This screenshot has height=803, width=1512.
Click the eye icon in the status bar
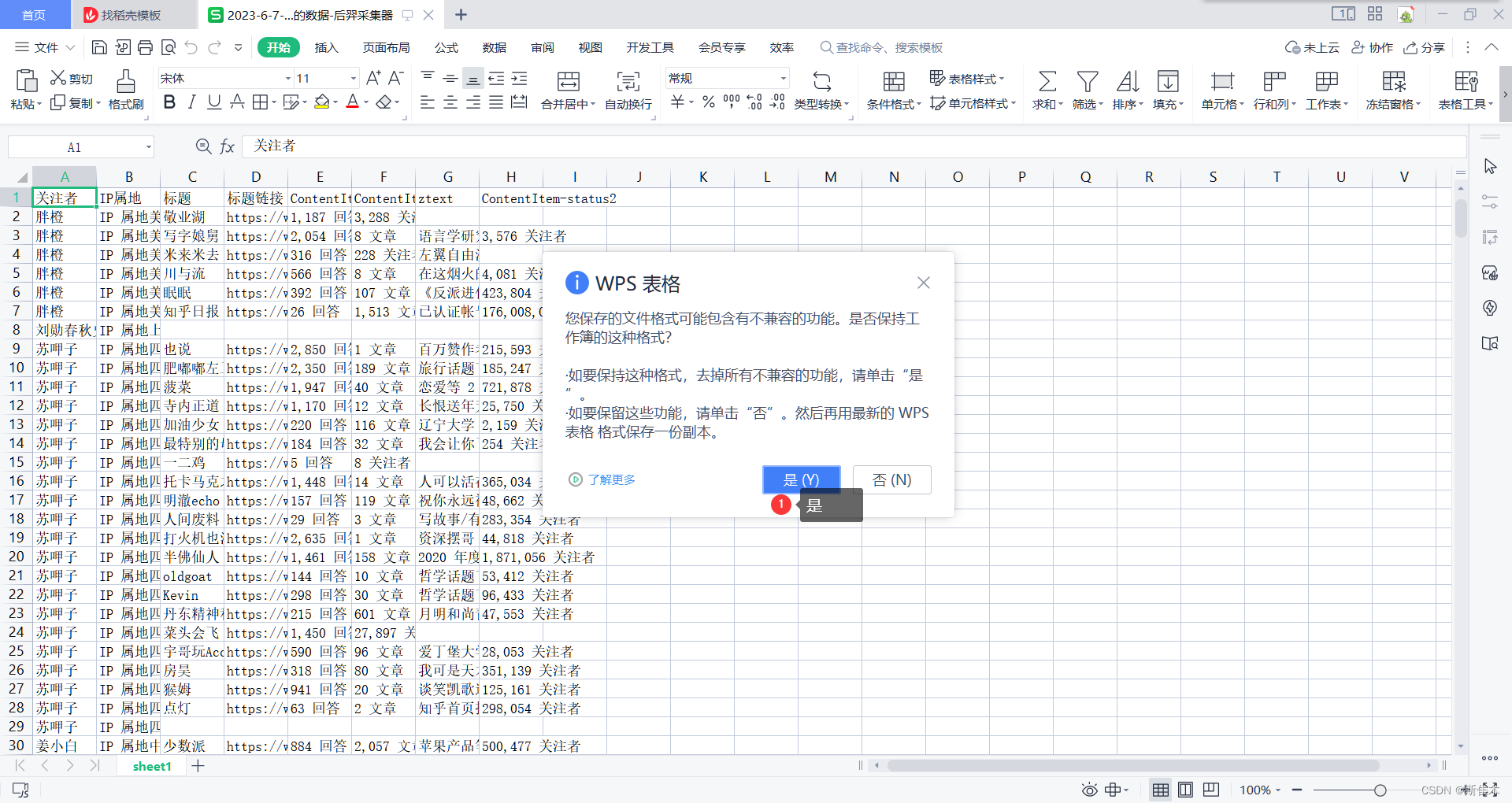[1089, 790]
